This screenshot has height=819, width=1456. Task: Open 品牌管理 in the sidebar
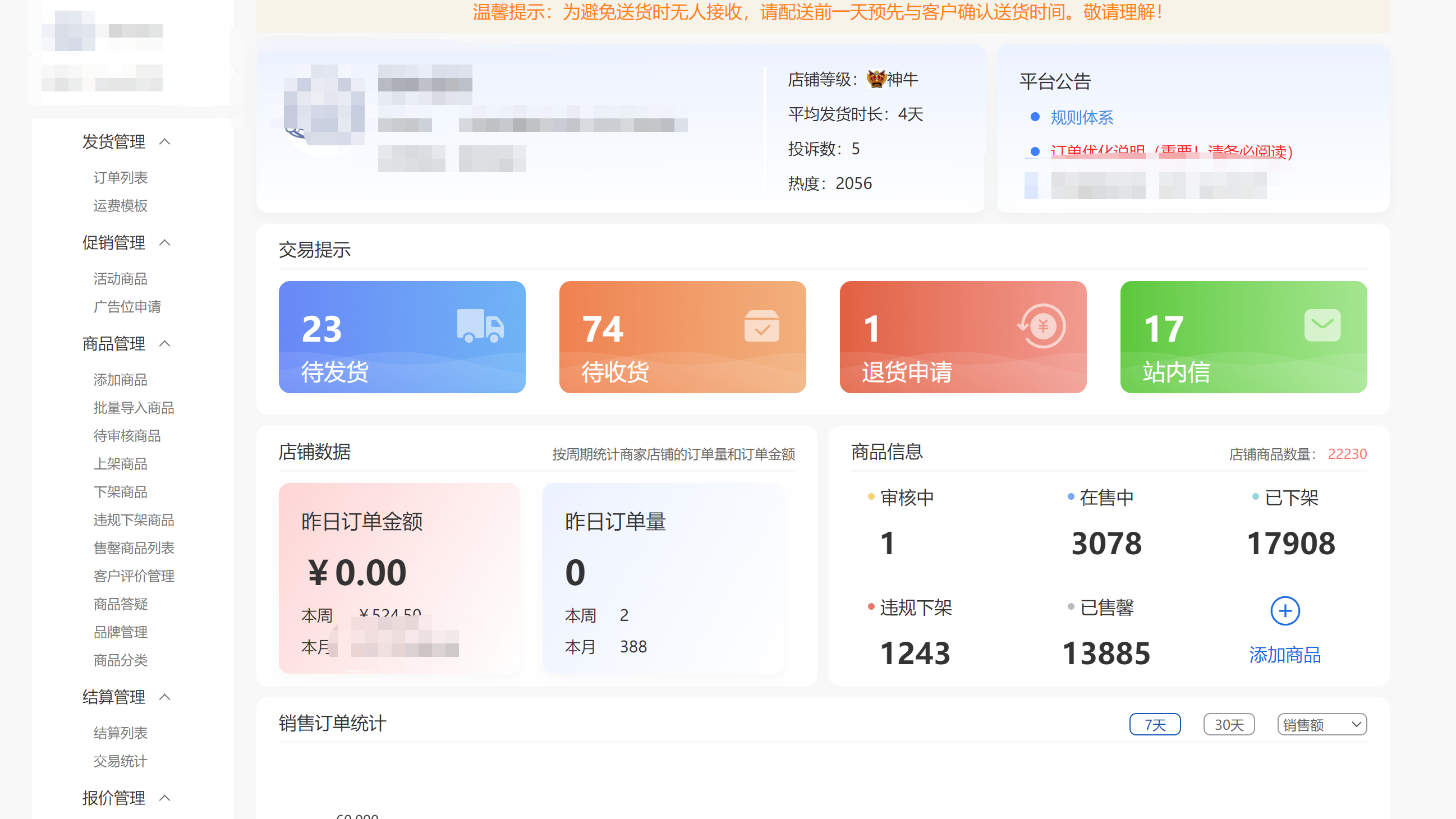pos(121,632)
